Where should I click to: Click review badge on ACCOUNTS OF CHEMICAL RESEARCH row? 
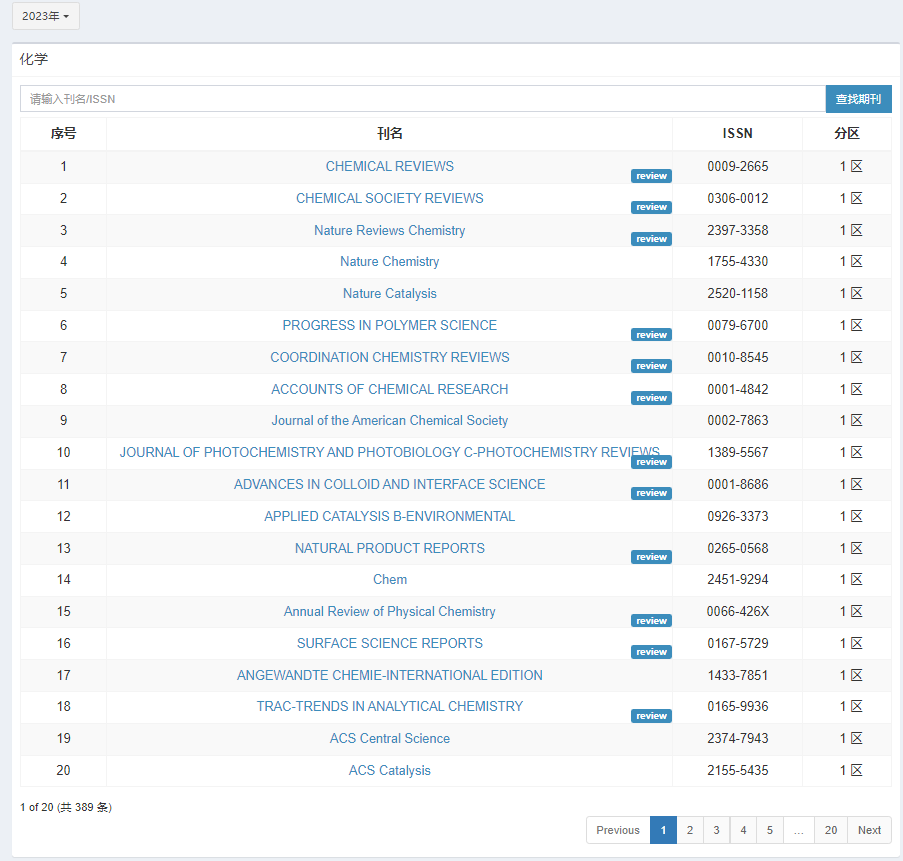651,399
